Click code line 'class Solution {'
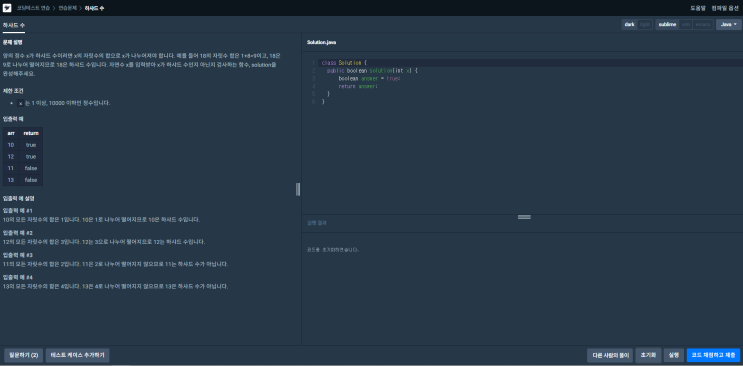This screenshot has width=743, height=366. tap(344, 63)
